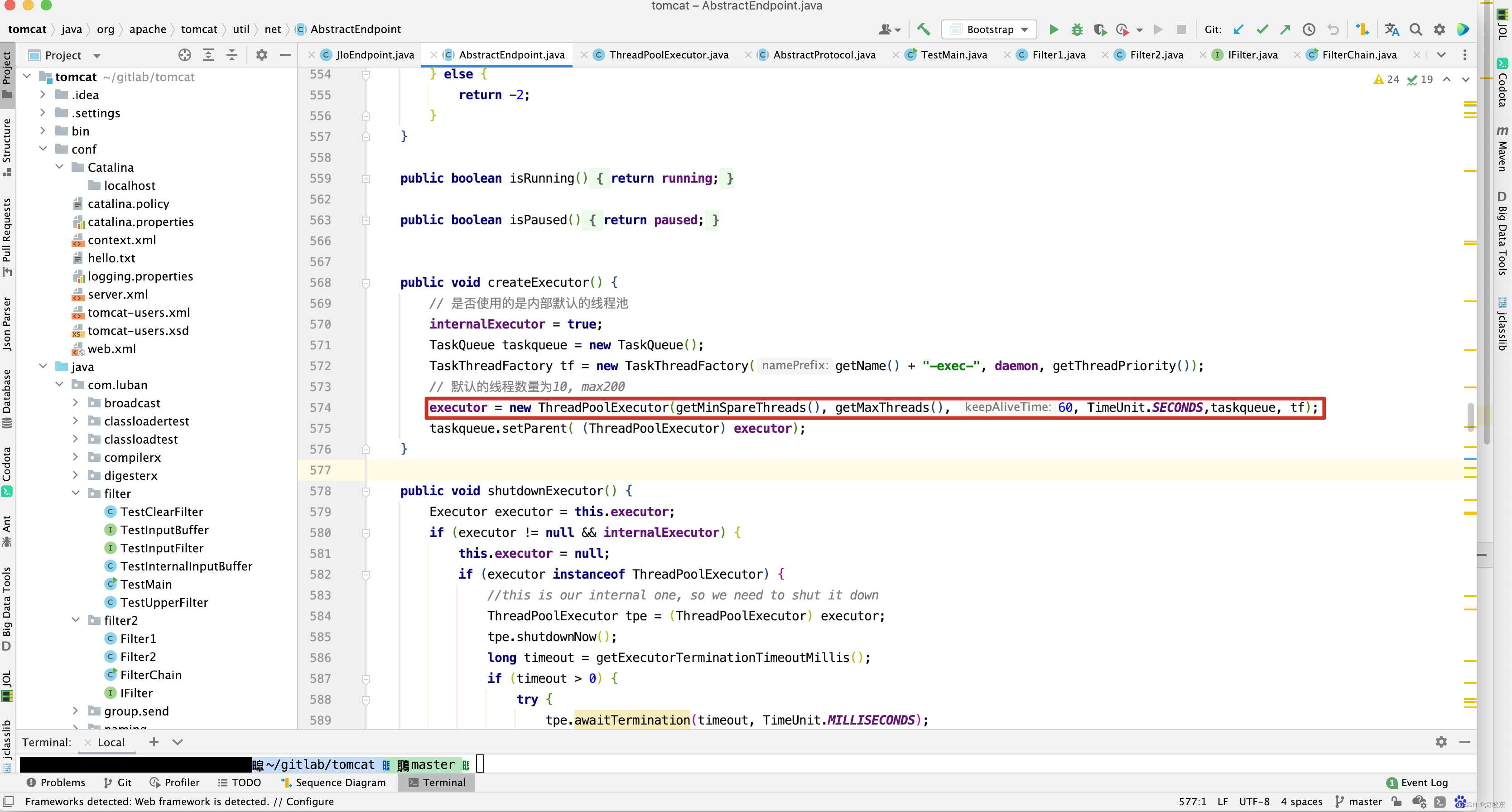This screenshot has width=1512, height=812.
Task: Fold the createExecutor method at line 568
Action: pos(366,283)
